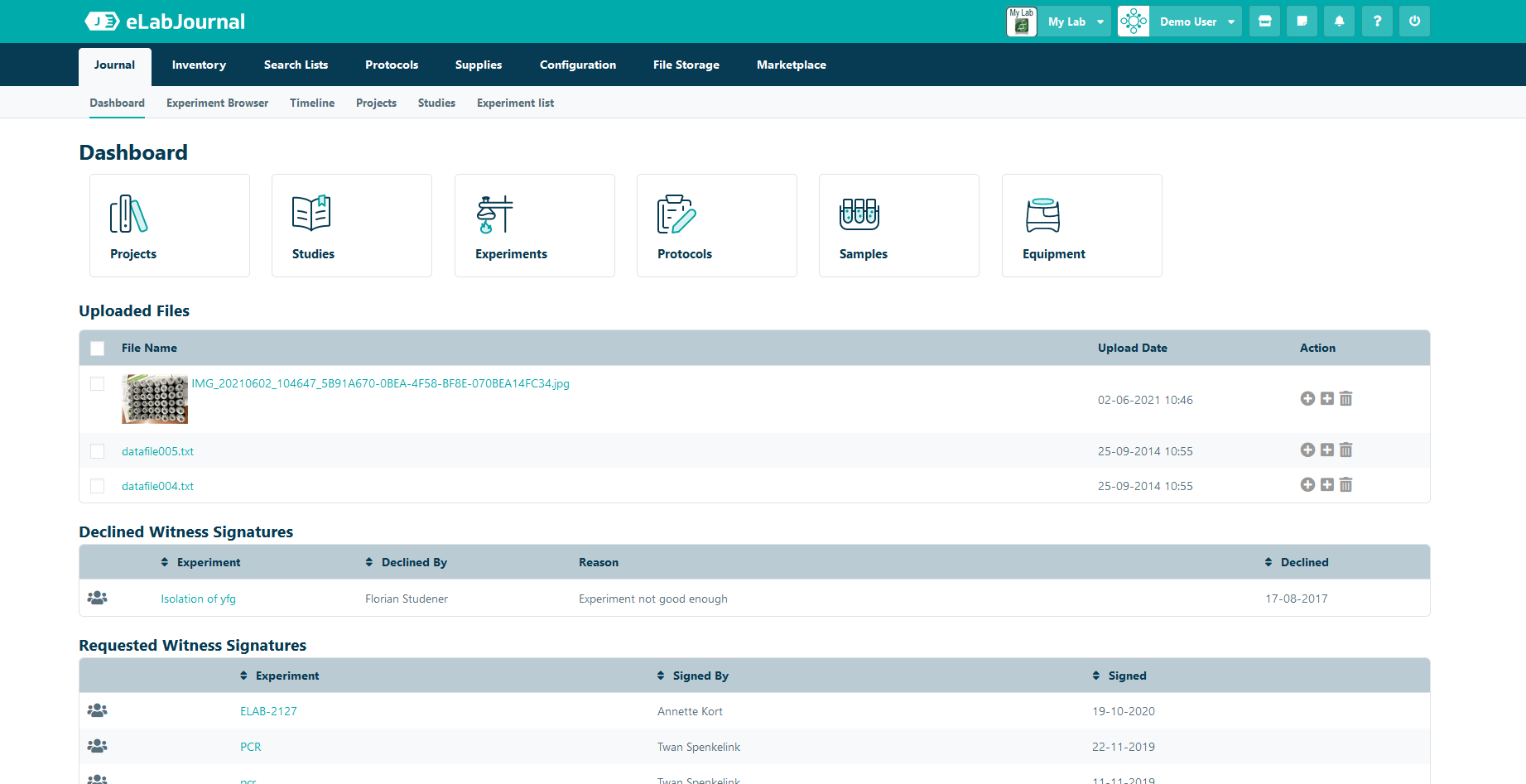This screenshot has width=1526, height=784.
Task: Click the 'Experiment not good enough' reason text
Action: click(653, 599)
